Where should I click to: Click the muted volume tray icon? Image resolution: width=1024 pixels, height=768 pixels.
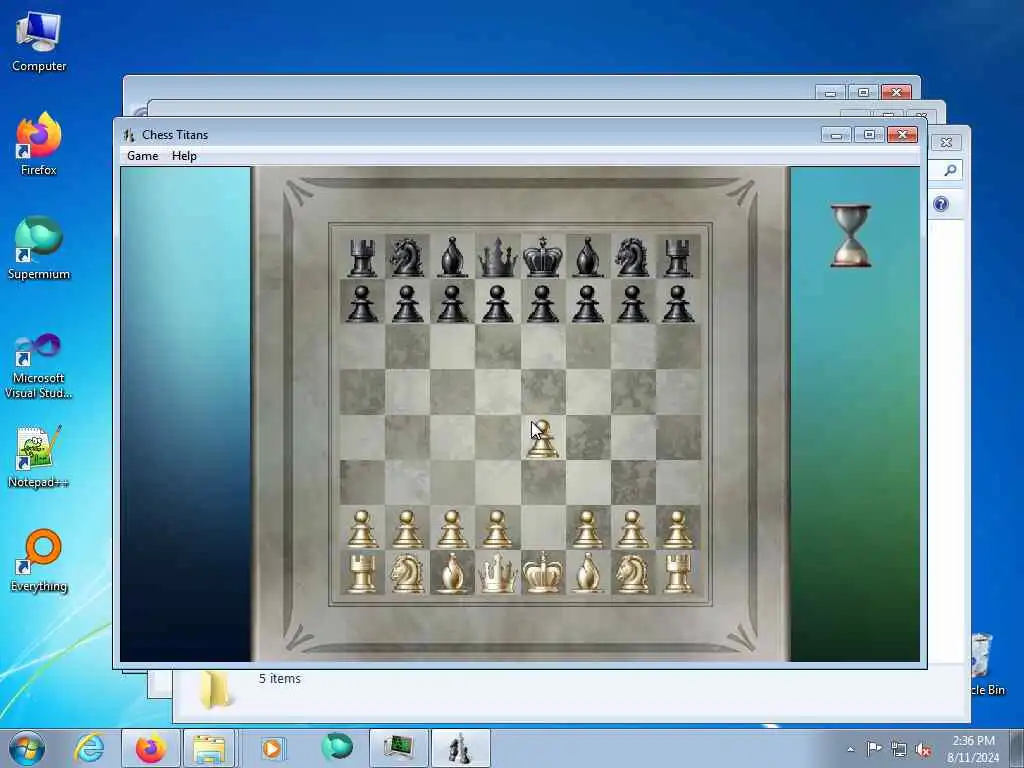tap(923, 750)
